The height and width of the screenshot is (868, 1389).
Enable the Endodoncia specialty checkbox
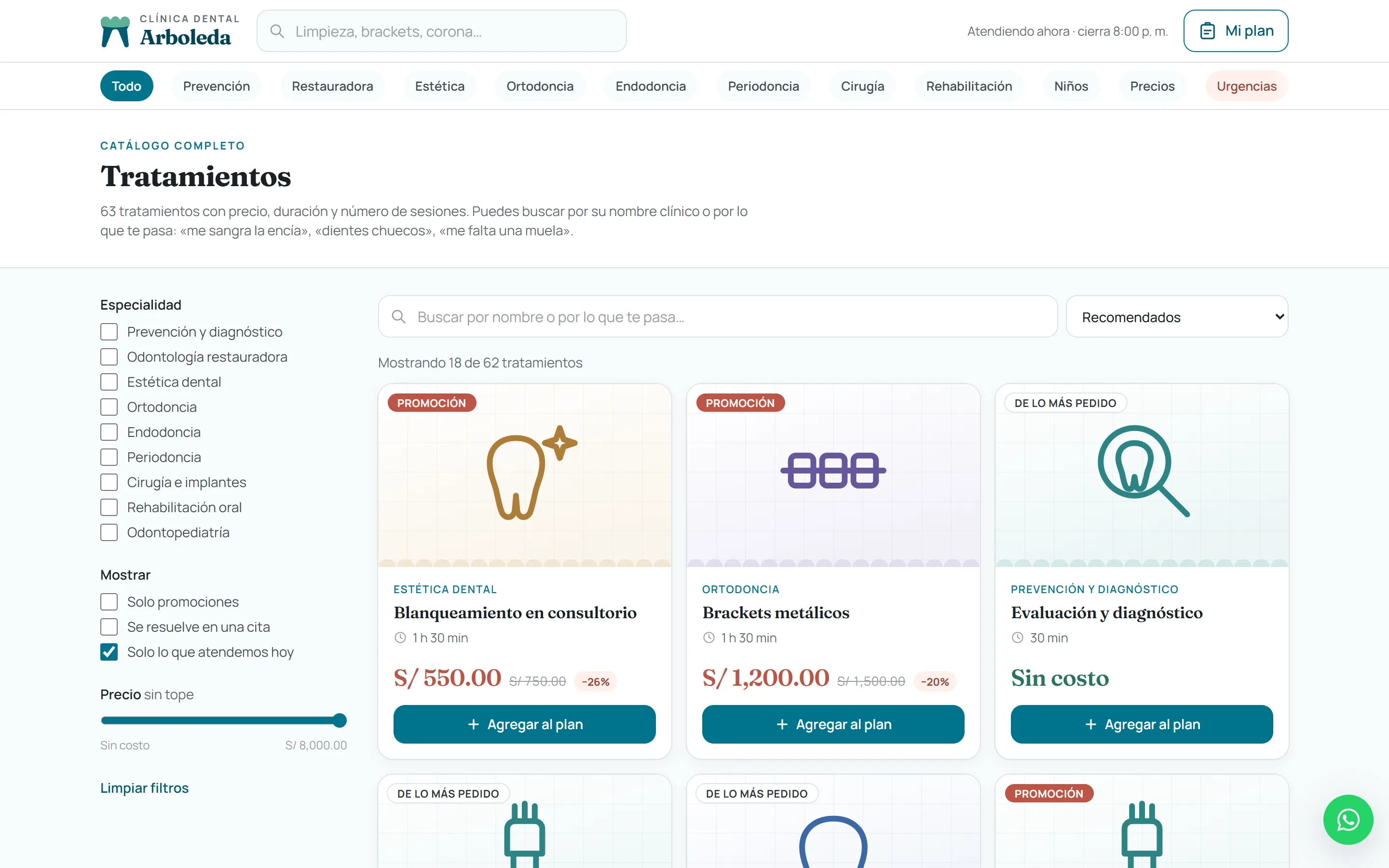109,432
